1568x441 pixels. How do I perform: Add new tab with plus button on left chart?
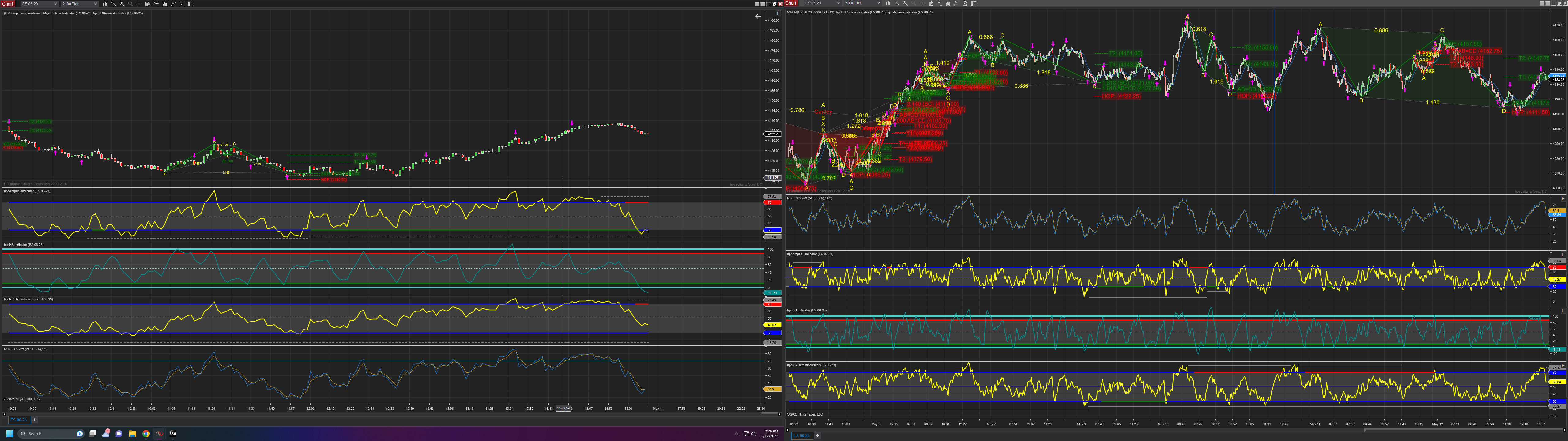click(x=35, y=420)
